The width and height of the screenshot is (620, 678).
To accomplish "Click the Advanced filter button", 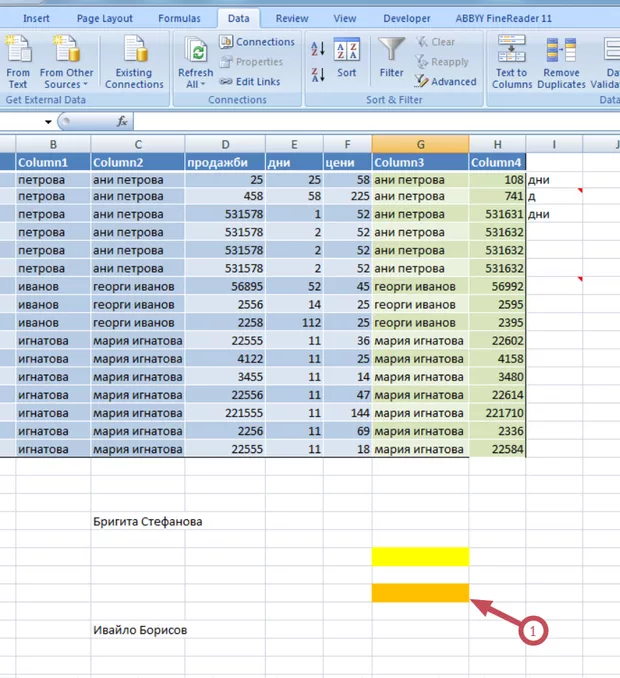I will 445,82.
